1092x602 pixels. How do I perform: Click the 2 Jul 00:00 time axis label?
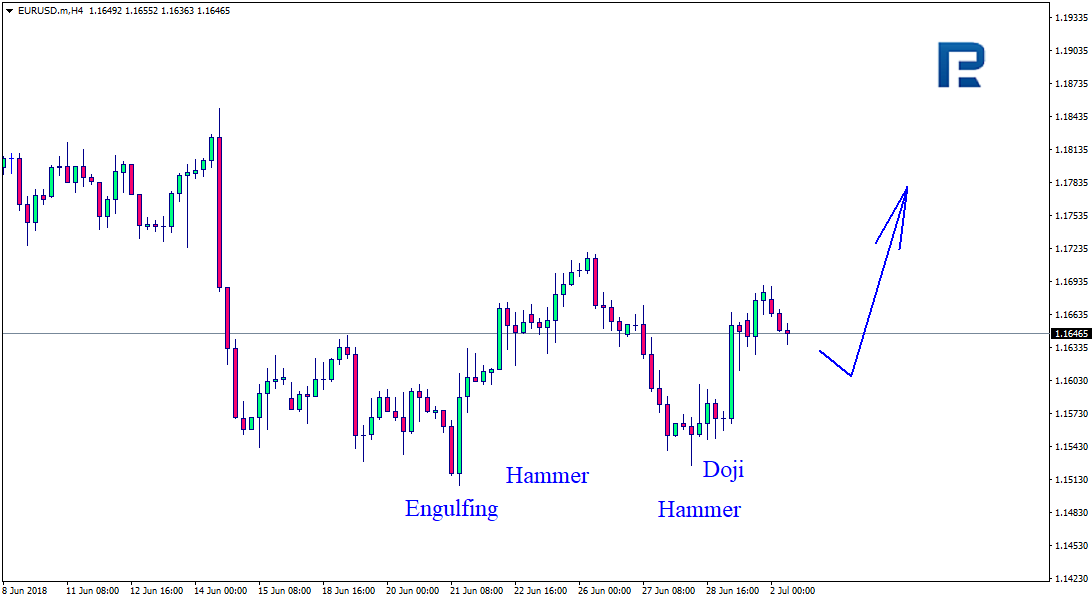point(793,591)
